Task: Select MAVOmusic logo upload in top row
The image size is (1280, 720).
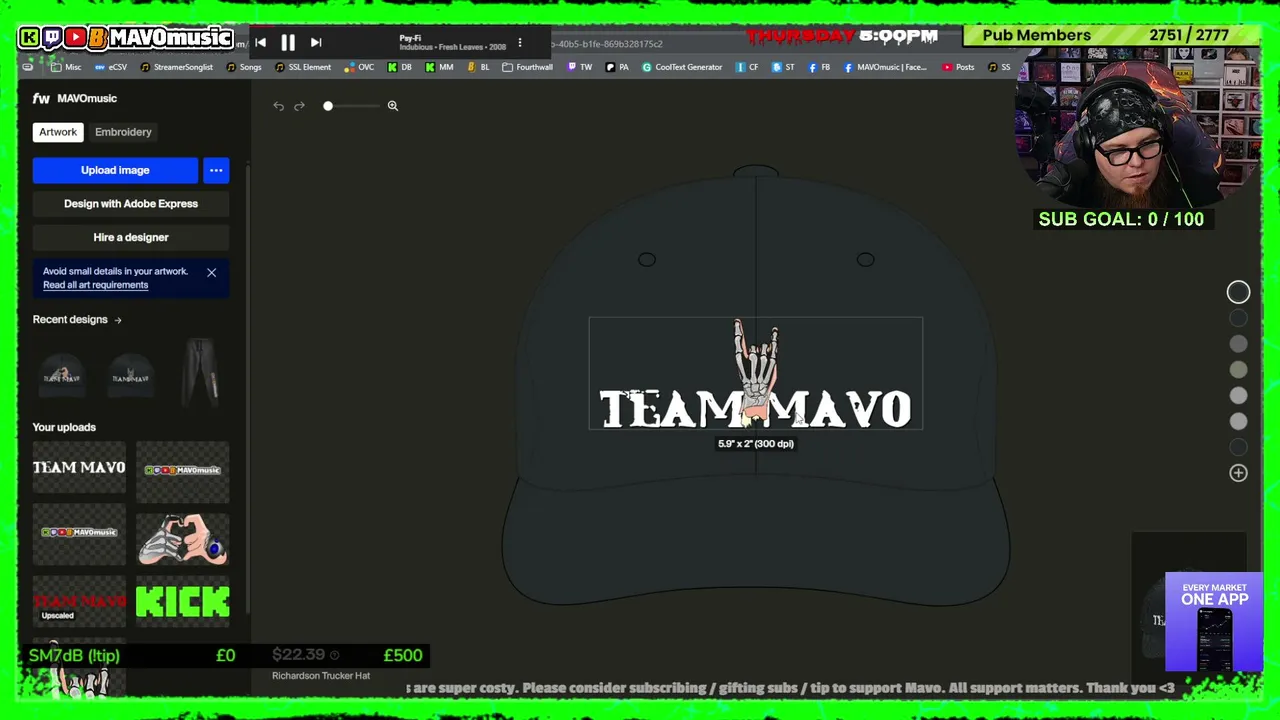Action: click(183, 470)
